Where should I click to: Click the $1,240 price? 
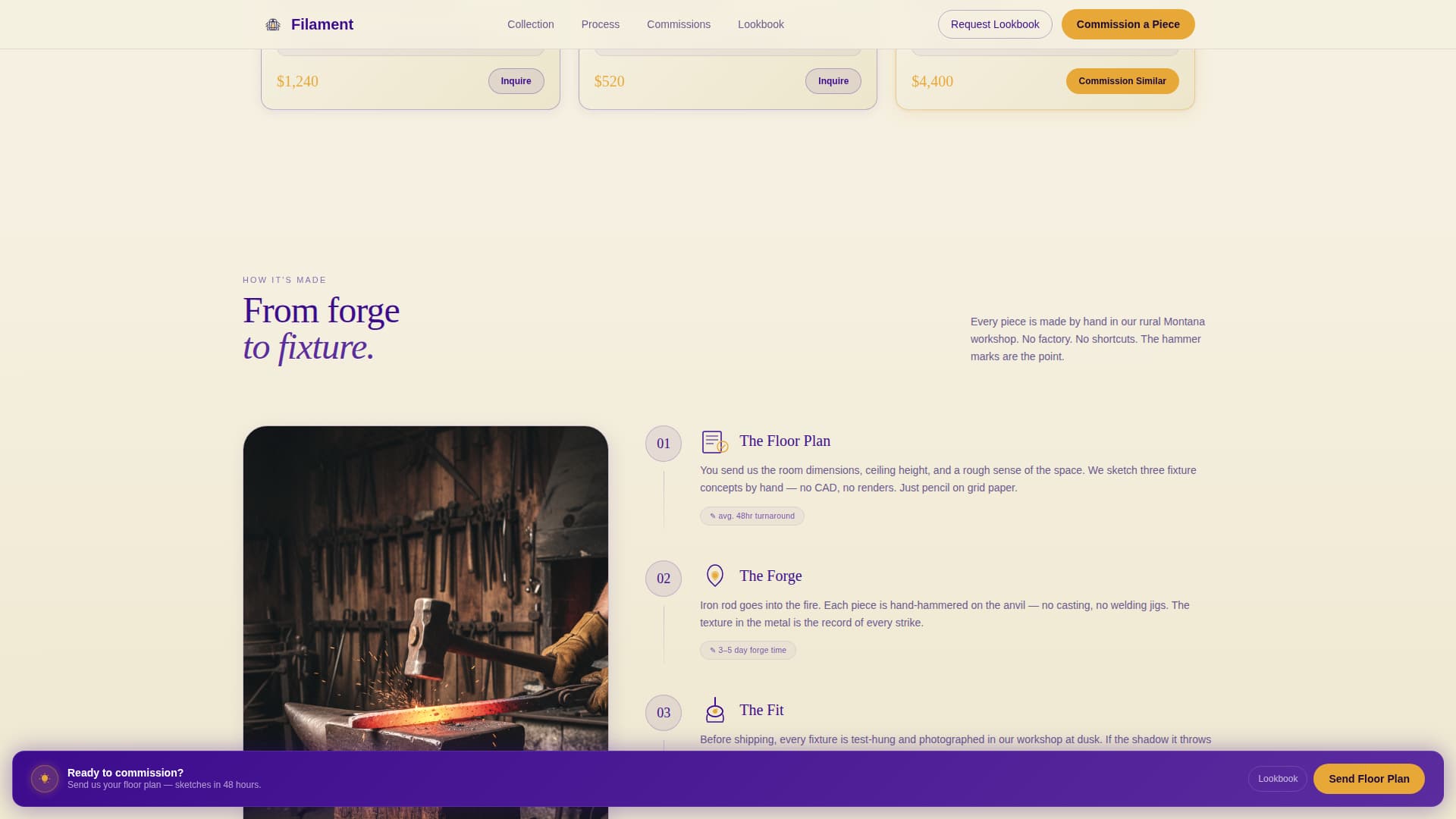(x=297, y=81)
